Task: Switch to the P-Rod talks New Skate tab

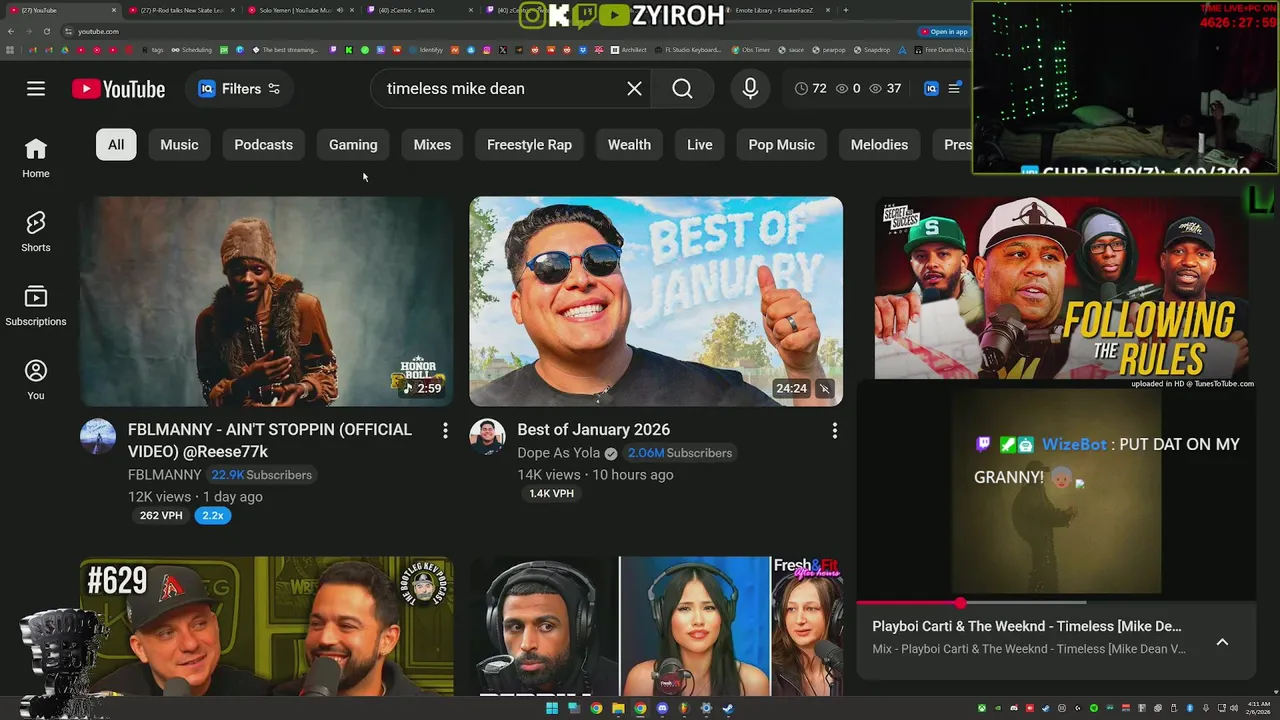Action: coord(180,10)
